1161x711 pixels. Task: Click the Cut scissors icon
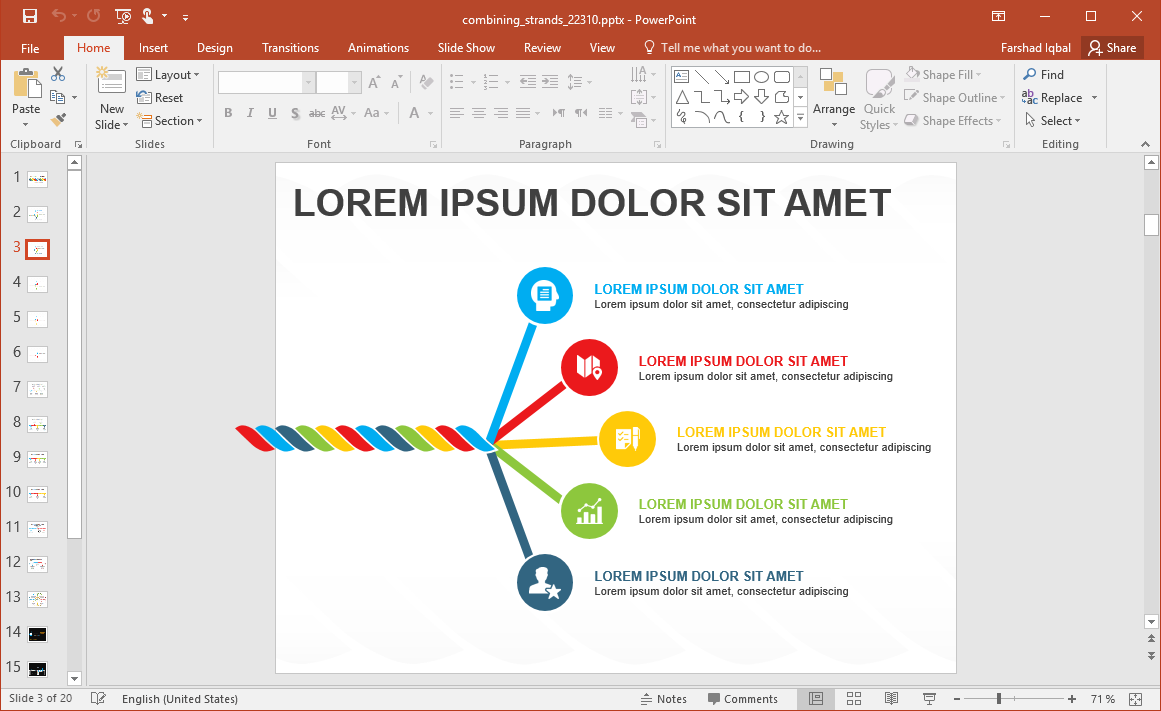[x=58, y=74]
